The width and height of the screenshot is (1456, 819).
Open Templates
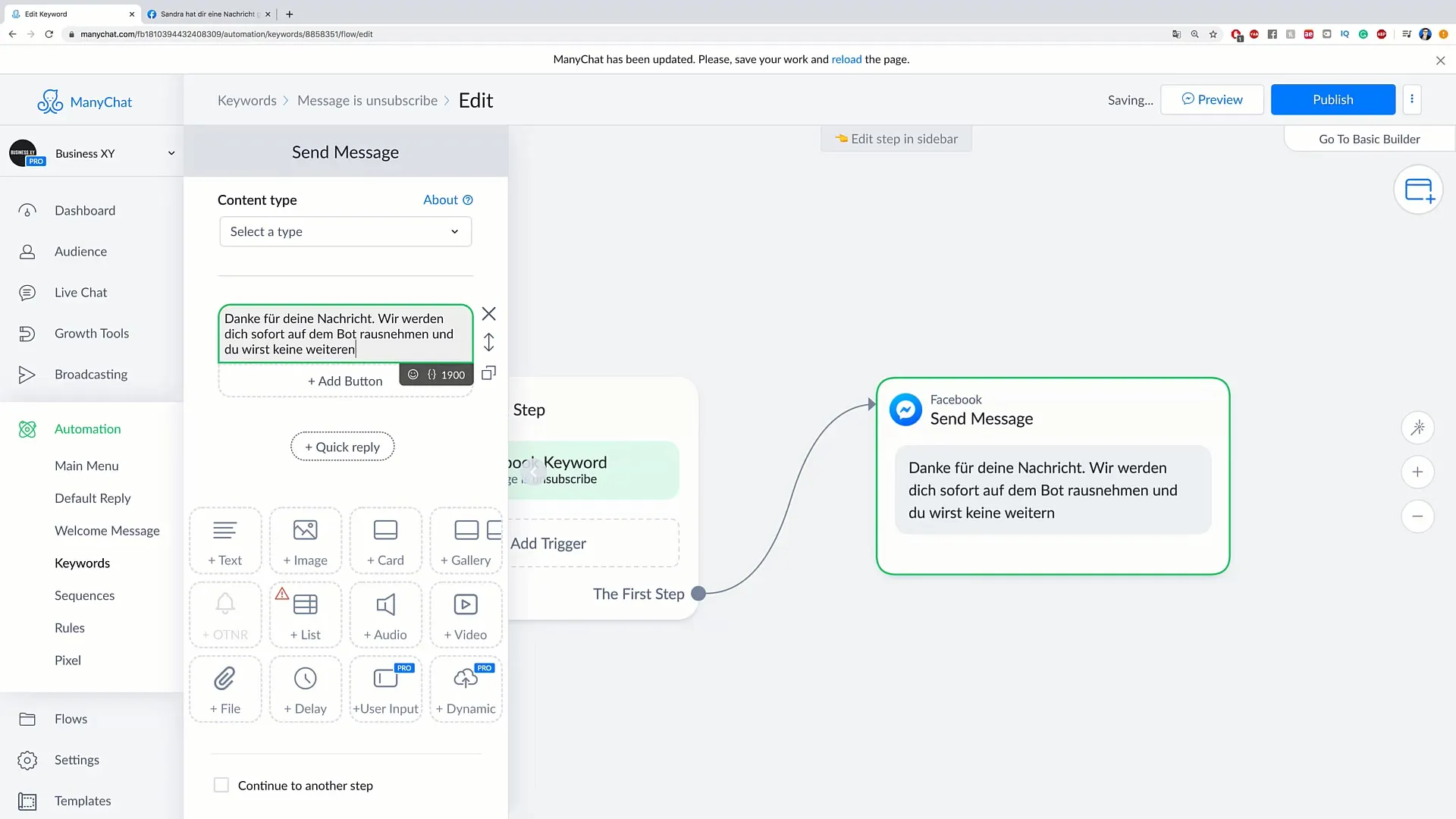click(x=83, y=801)
